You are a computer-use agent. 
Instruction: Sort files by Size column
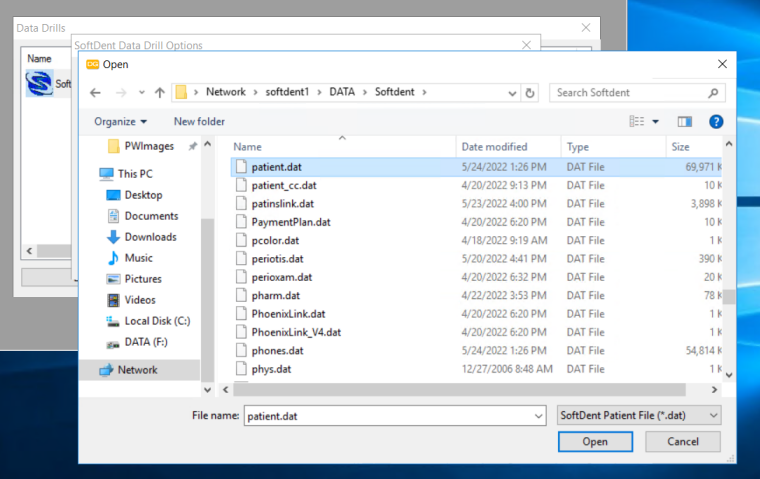tap(681, 147)
